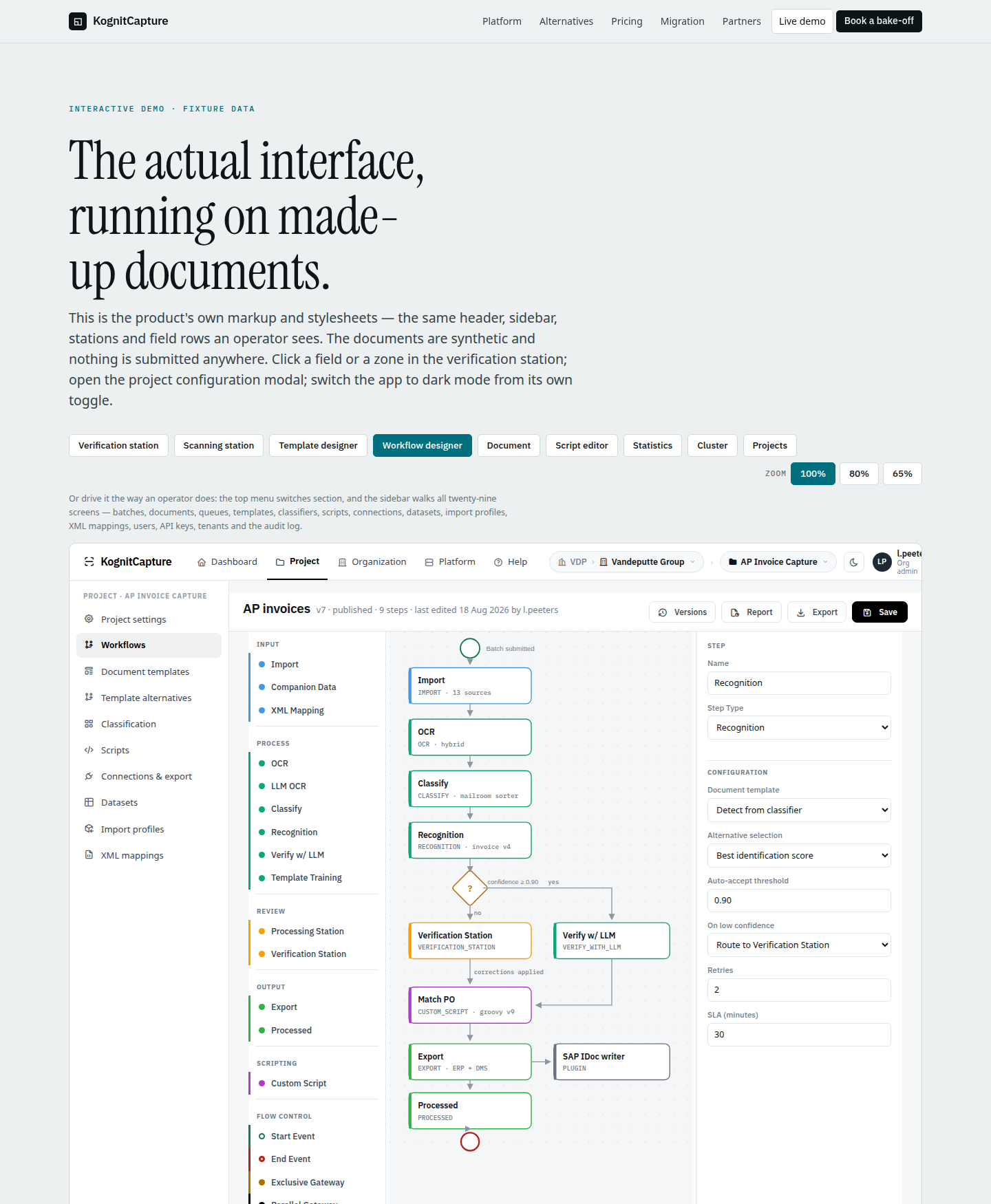This screenshot has width=991, height=1204.
Task: Open the On low confidence dropdown
Action: click(x=799, y=945)
